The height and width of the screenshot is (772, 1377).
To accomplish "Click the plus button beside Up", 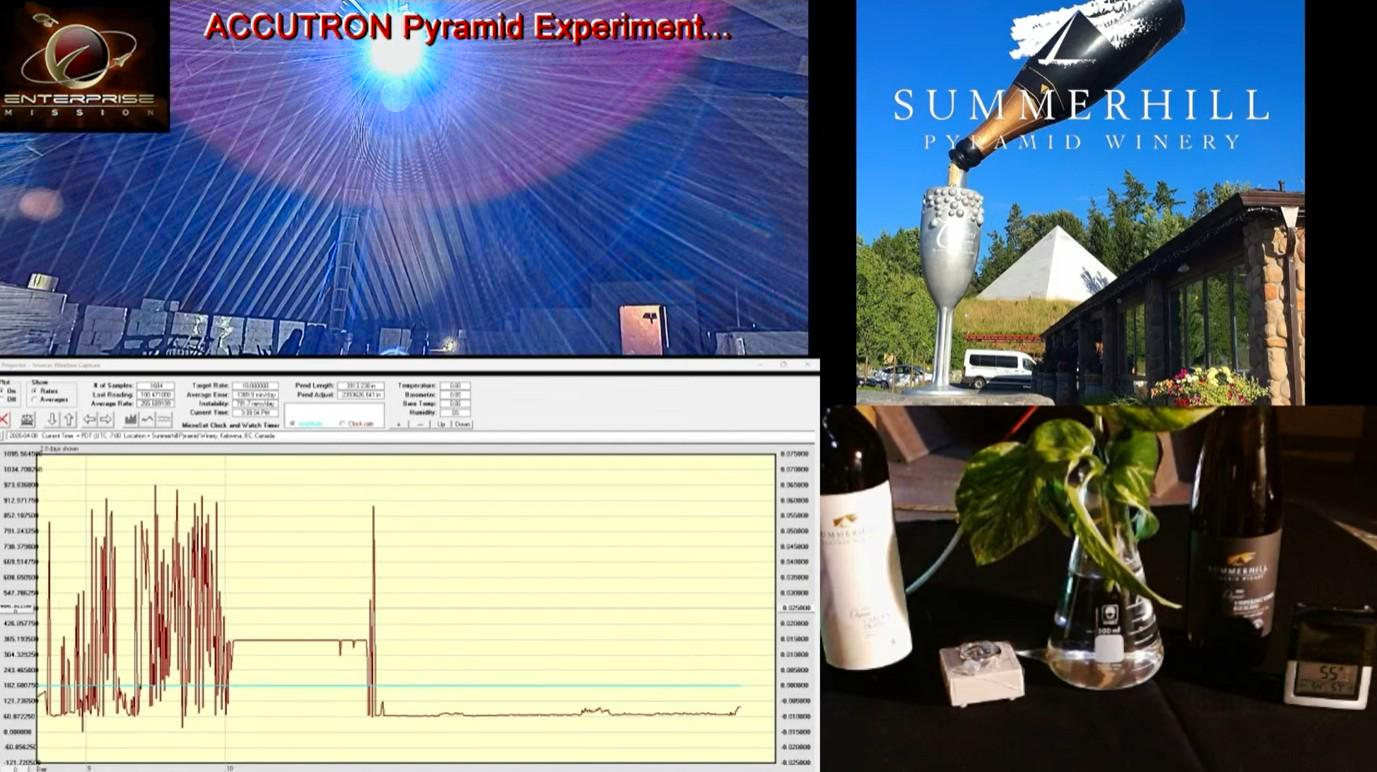I will click(x=398, y=424).
